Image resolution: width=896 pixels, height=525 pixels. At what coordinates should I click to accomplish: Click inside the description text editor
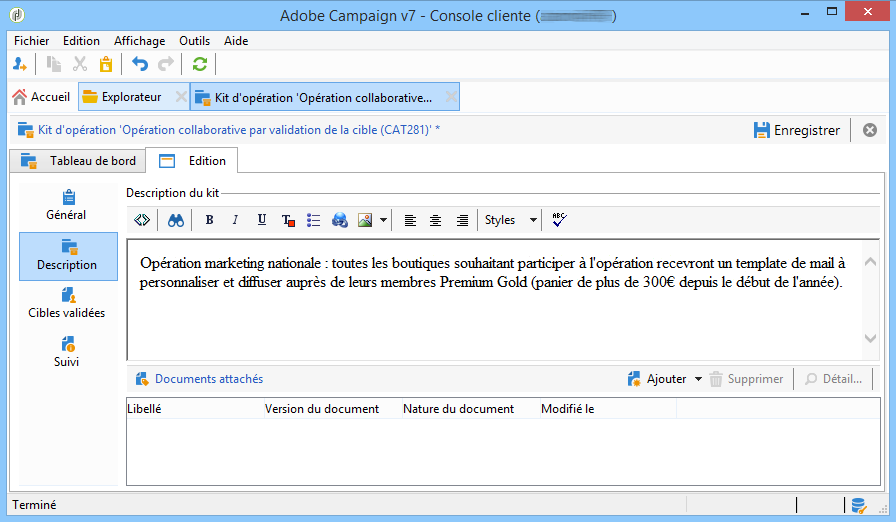point(494,300)
